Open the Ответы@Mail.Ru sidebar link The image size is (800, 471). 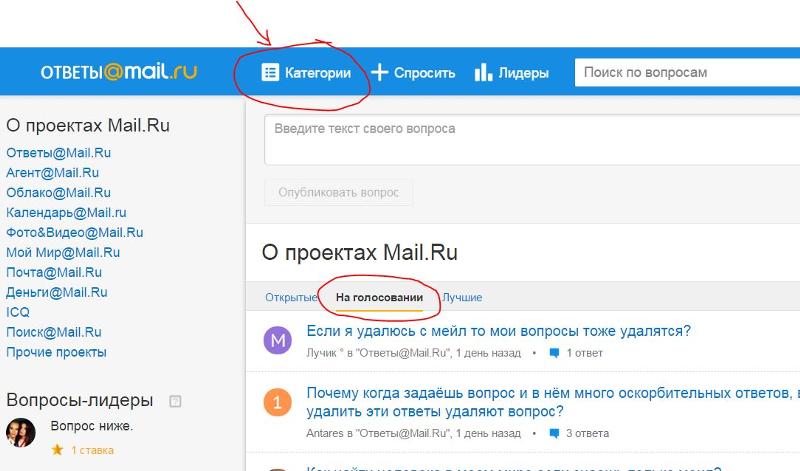59,153
